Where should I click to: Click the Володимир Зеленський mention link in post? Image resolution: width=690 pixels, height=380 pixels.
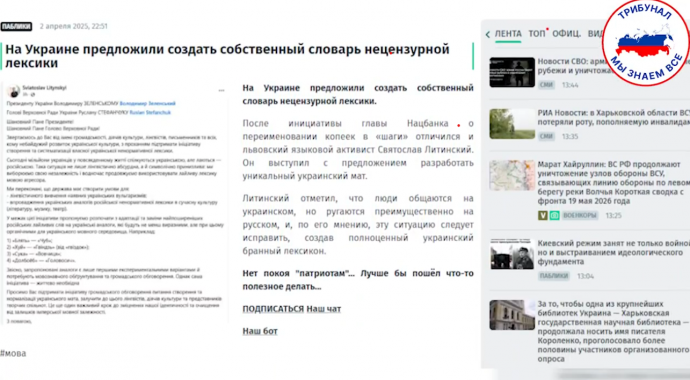pos(147,103)
